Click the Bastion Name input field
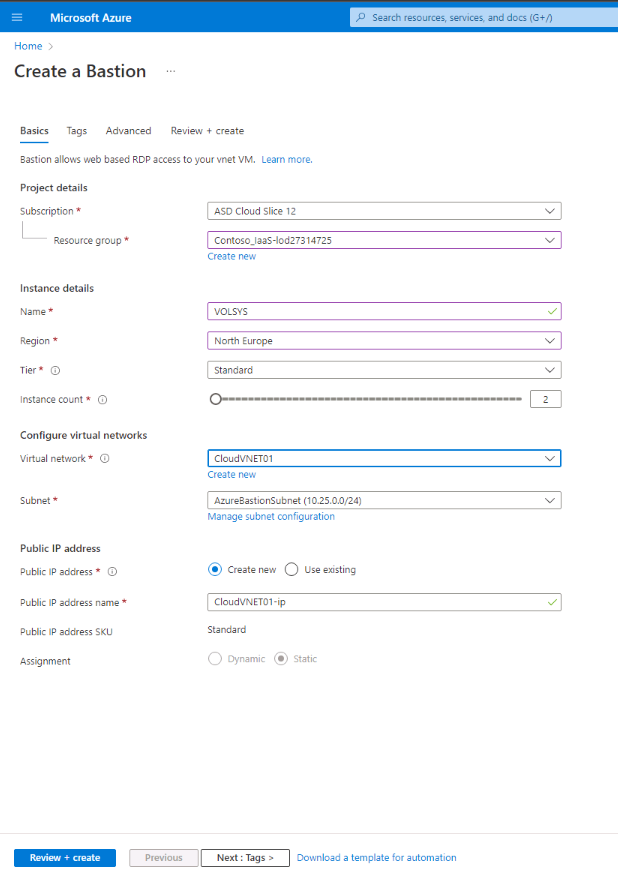This screenshot has width=618, height=878. (x=384, y=311)
